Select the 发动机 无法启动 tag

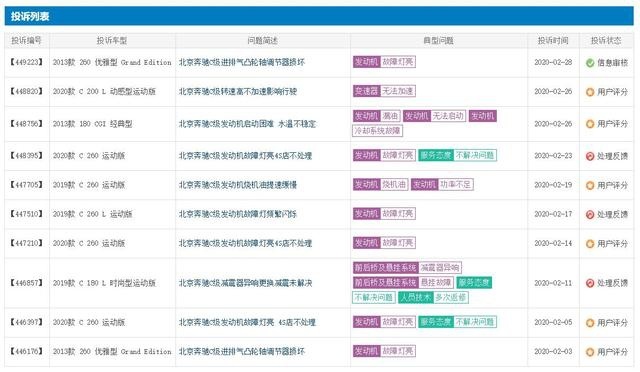coord(435,116)
